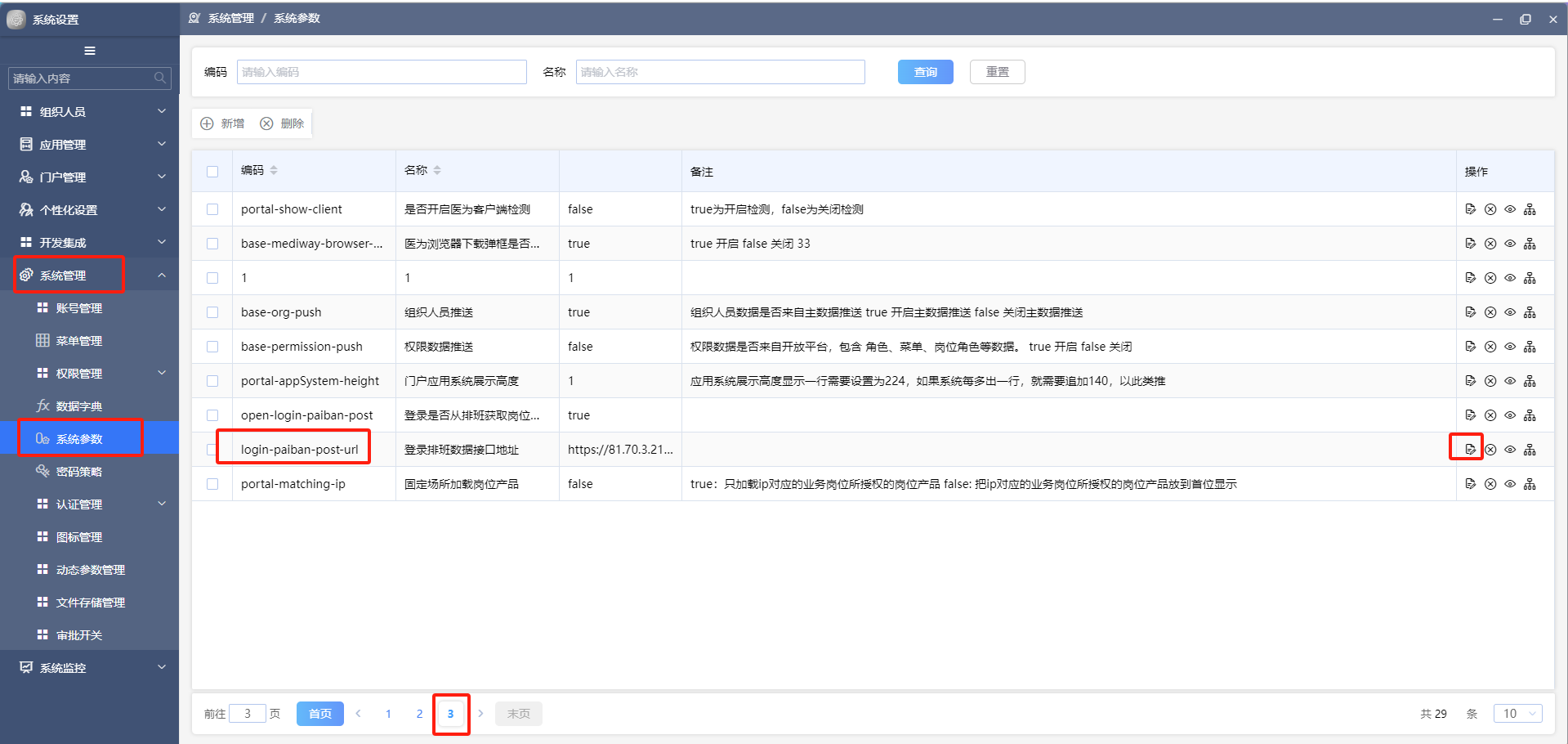Screen dimensions: 1568x744
Task: Edit the row with code 1
Action: coord(1470,278)
